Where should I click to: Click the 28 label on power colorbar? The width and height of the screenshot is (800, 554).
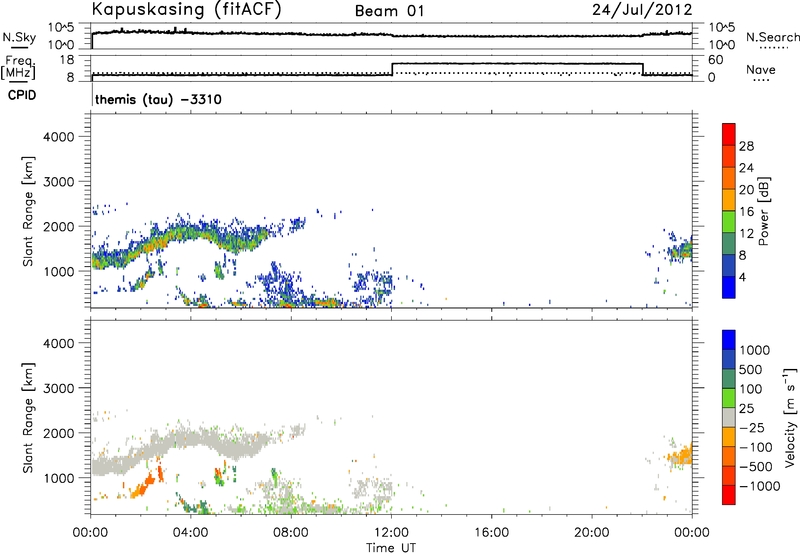[746, 146]
